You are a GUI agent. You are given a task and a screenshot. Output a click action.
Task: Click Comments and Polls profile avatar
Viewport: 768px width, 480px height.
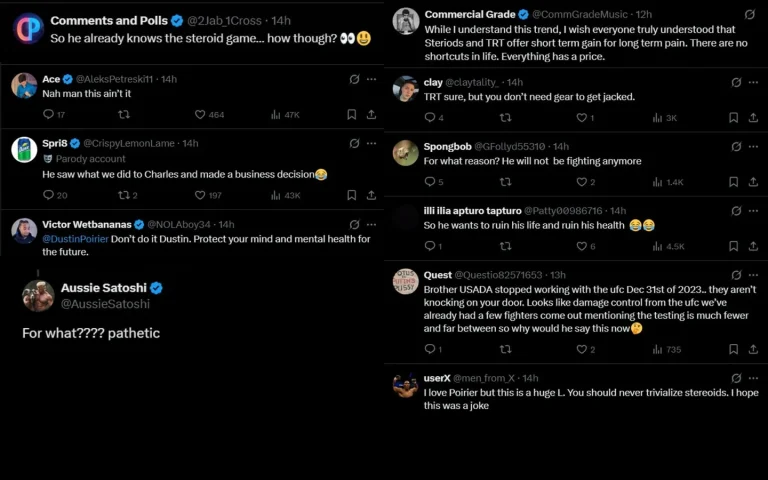coord(28,28)
